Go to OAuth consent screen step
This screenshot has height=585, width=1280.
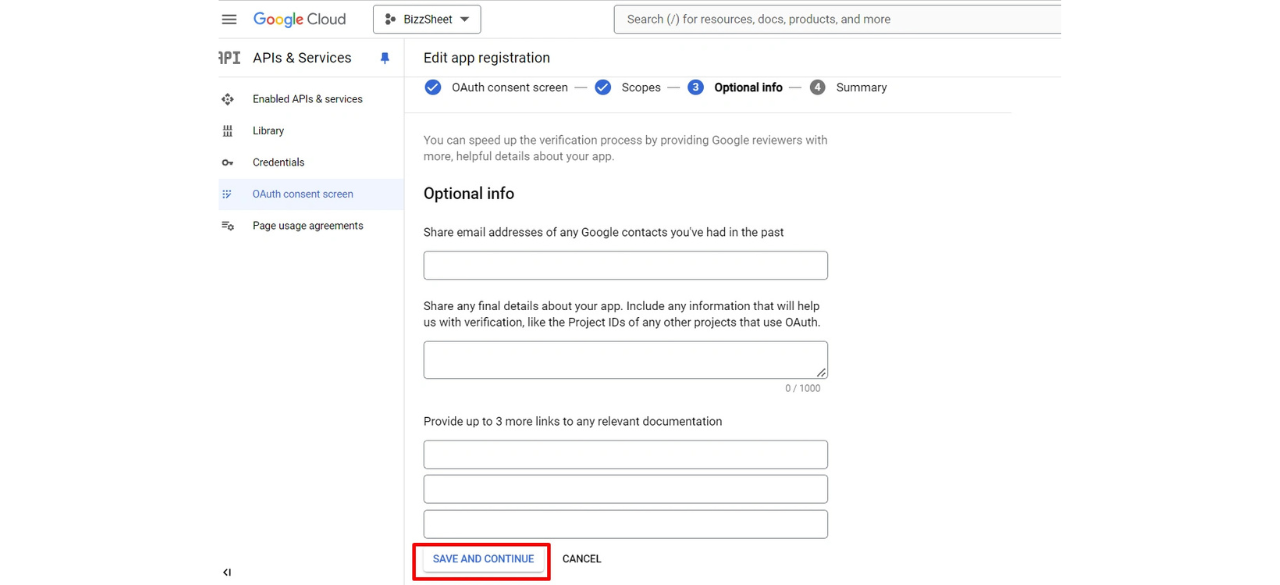click(509, 88)
